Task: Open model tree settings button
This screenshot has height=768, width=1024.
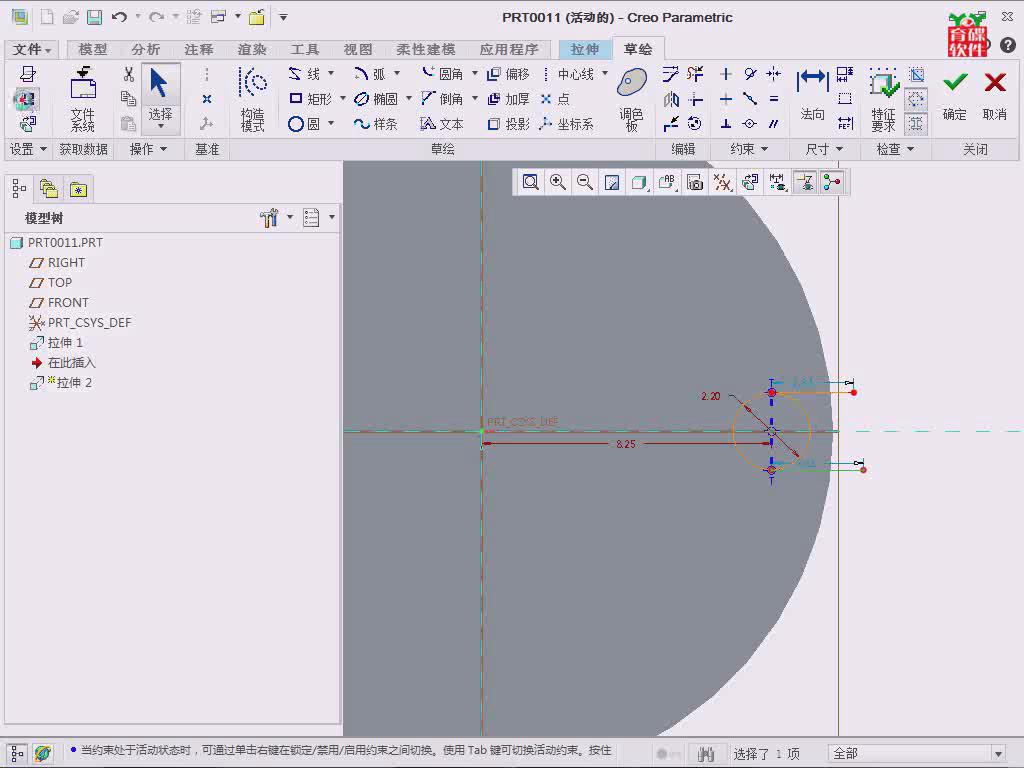Action: (269, 217)
